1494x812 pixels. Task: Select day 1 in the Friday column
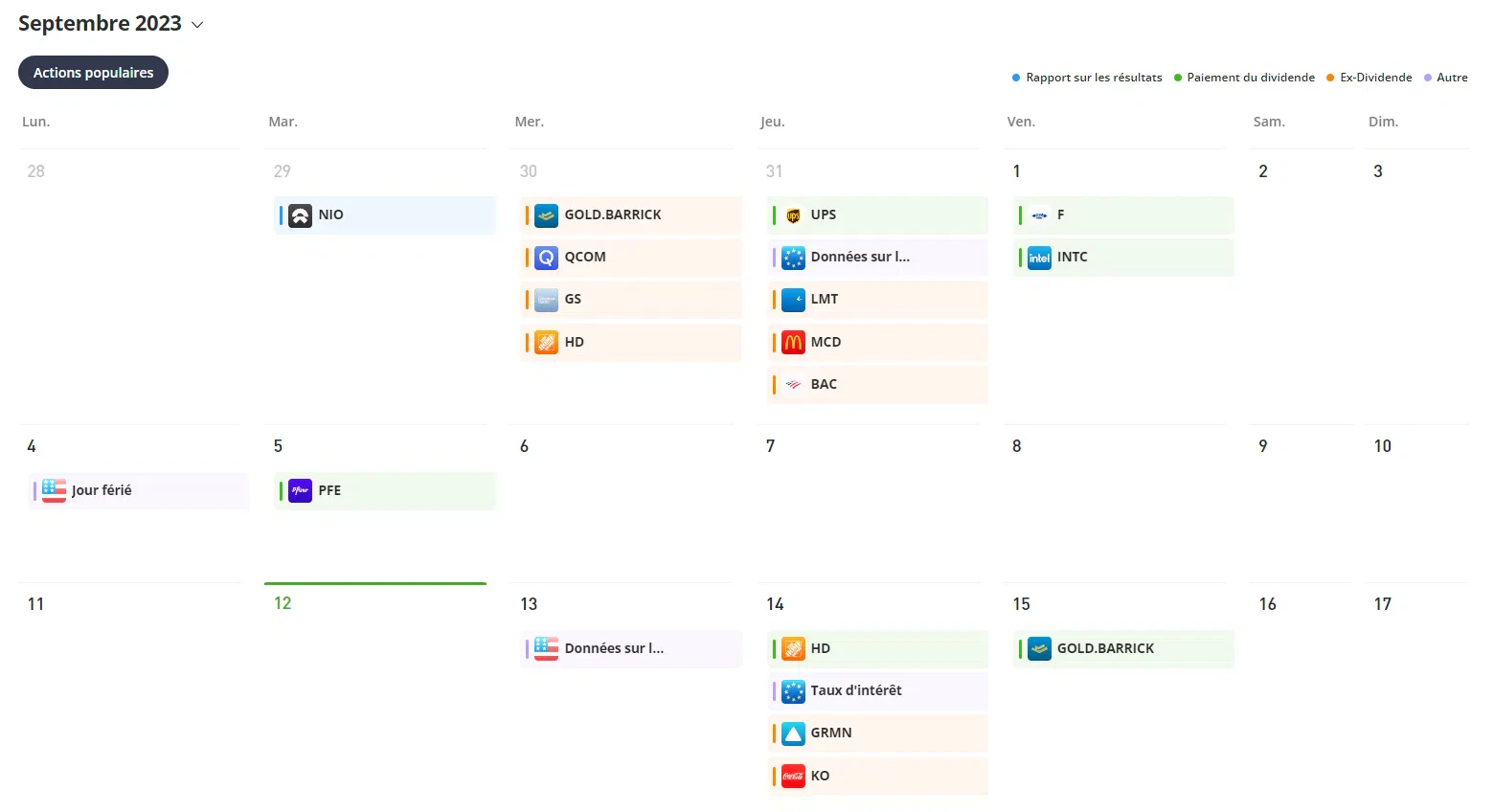pyautogui.click(x=1017, y=171)
